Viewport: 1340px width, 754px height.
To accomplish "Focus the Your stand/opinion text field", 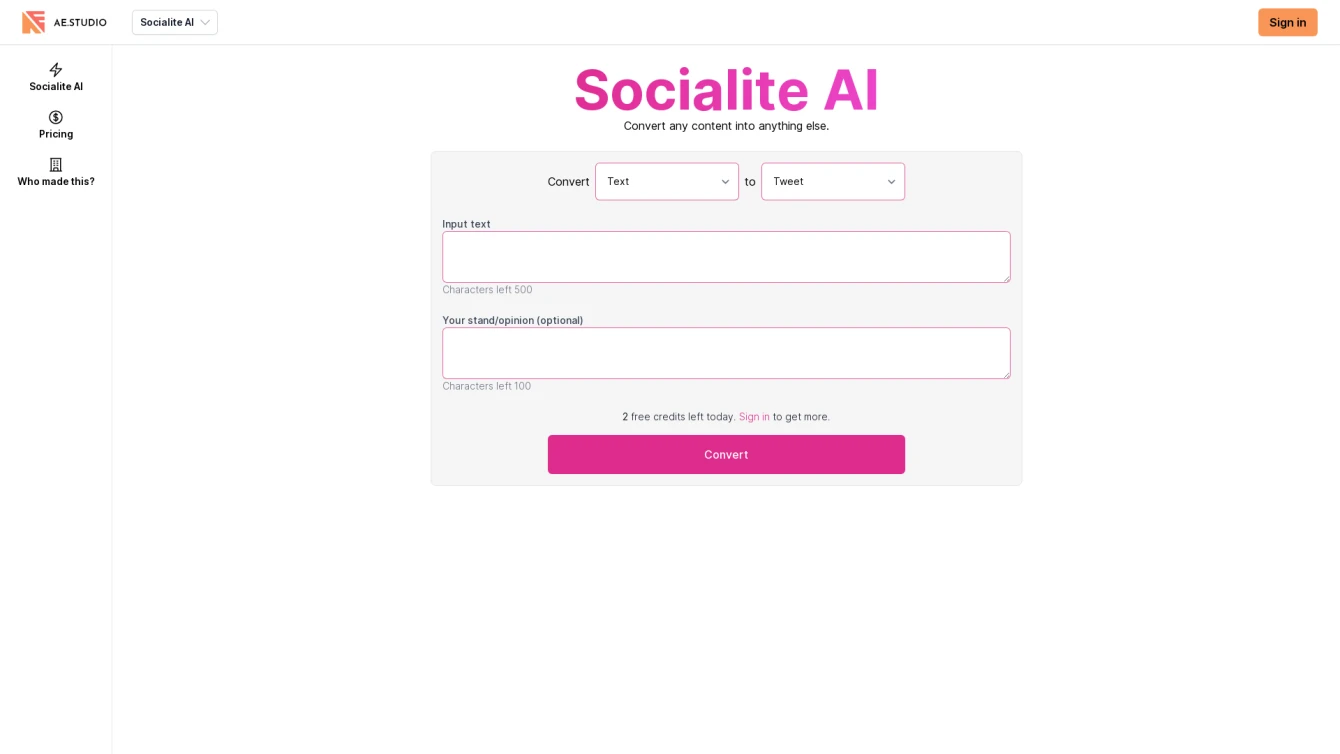I will [x=726, y=353].
